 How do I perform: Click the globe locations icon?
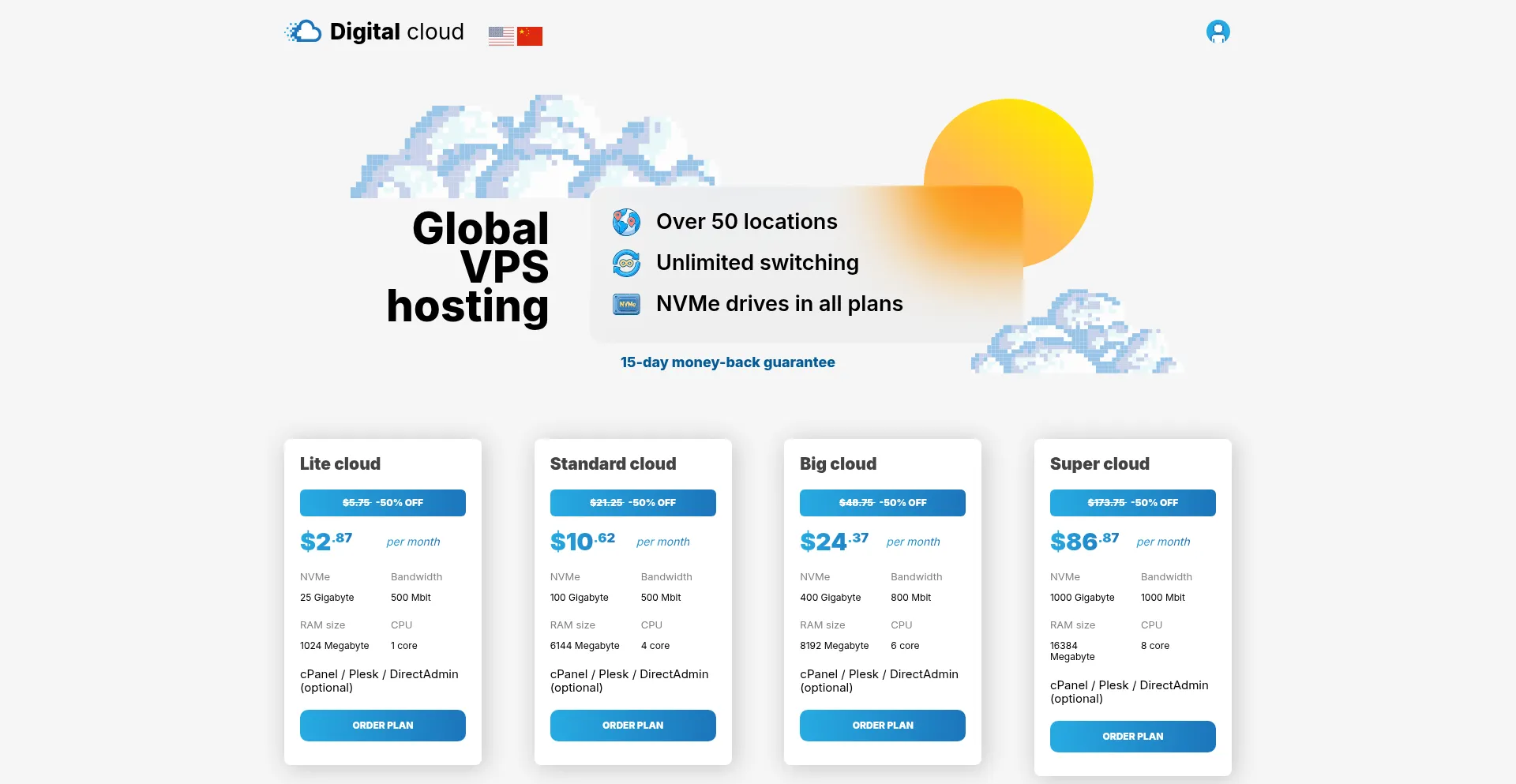click(x=626, y=222)
